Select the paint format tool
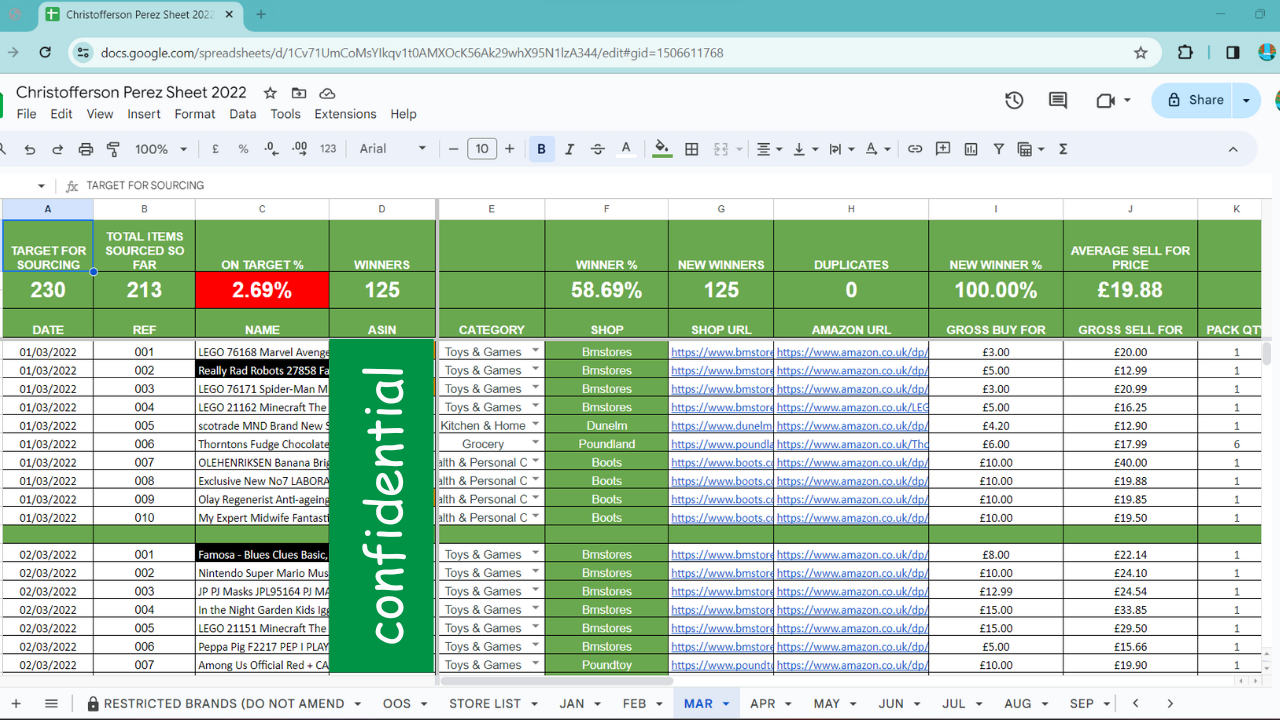Viewport: 1280px width, 720px height. 113,149
